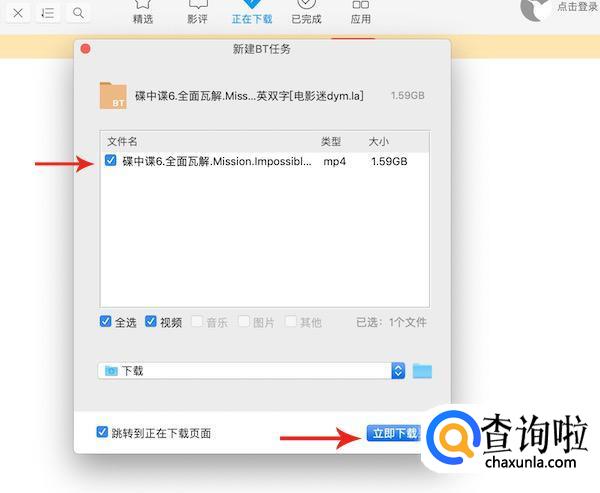Viewport: 600px width, 493px height.
Task: Toggle the 其他 checkbox
Action: [x=290, y=321]
